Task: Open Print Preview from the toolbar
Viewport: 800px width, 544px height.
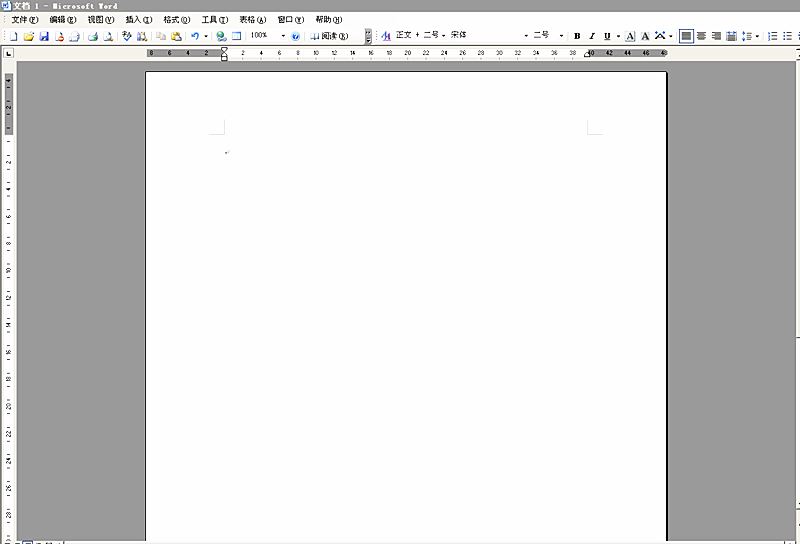Action: pos(107,36)
